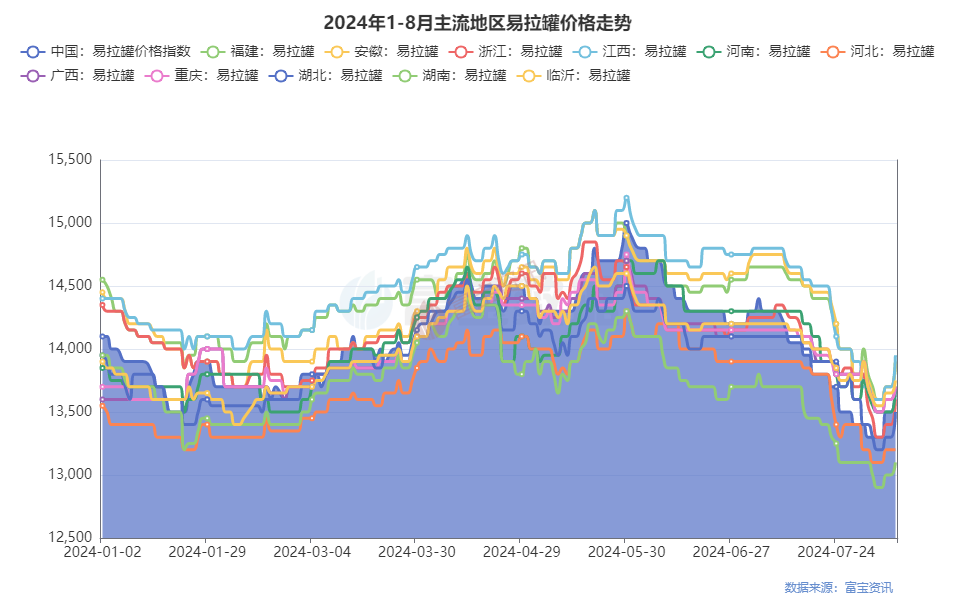Click the 2024-07-24 x-axis date label
Viewport: 955px width, 600px height.
click(x=834, y=551)
